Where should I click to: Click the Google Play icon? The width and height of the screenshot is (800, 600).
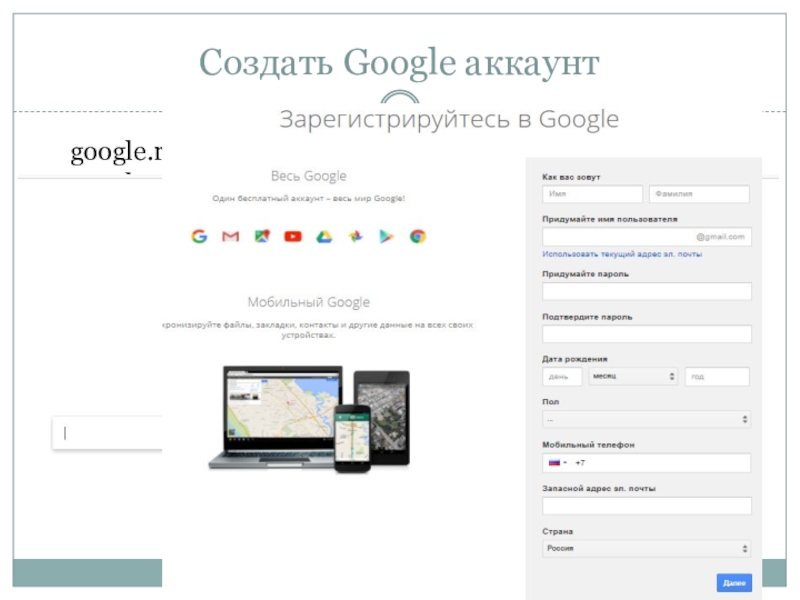(387, 236)
